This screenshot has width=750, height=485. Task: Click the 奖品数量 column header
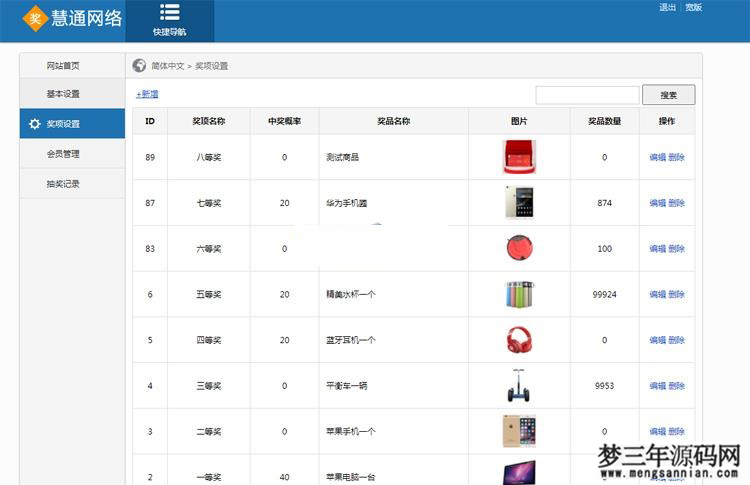point(605,121)
